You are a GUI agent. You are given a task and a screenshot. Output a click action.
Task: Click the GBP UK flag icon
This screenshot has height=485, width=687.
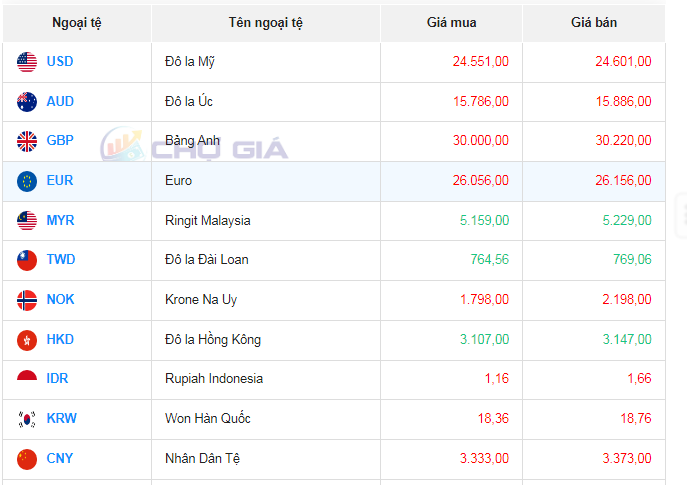27,141
